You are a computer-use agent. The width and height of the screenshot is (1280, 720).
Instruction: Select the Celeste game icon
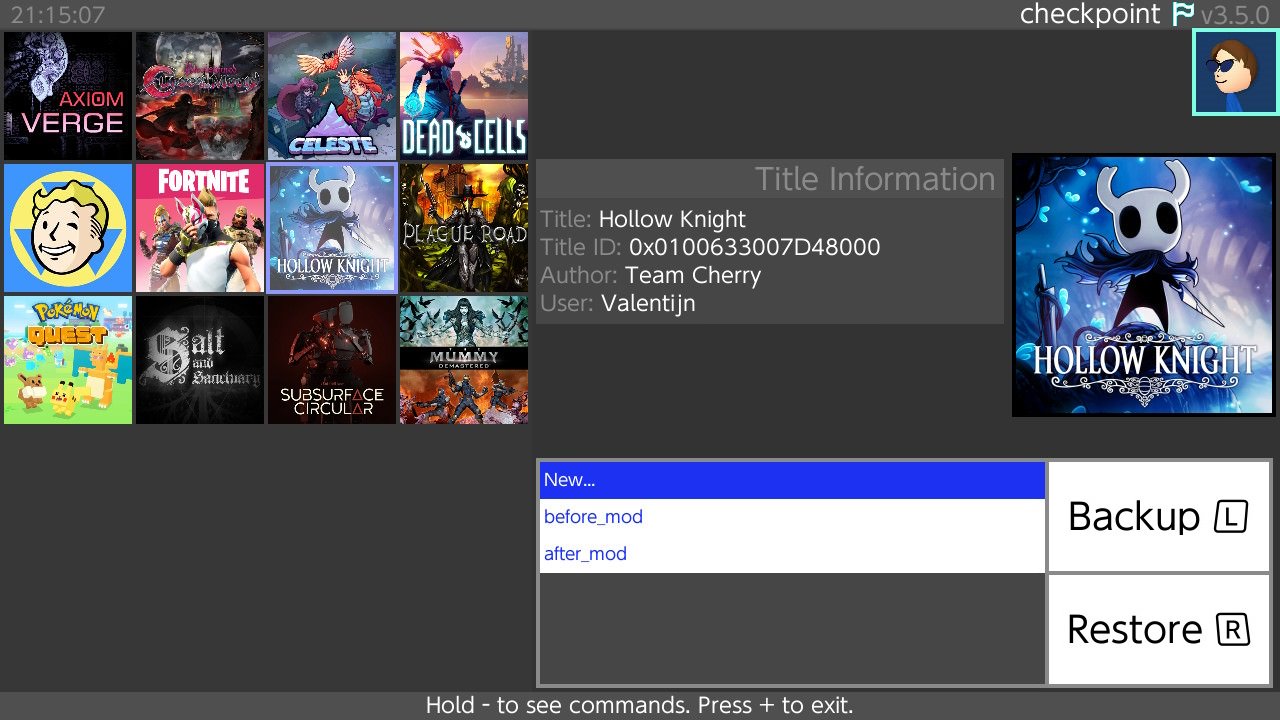point(332,96)
